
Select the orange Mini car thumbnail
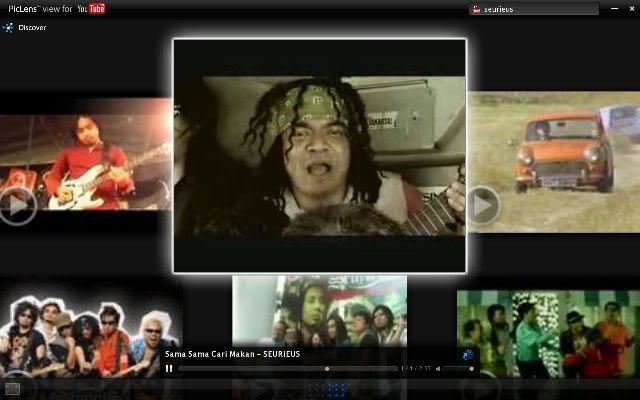[553, 162]
